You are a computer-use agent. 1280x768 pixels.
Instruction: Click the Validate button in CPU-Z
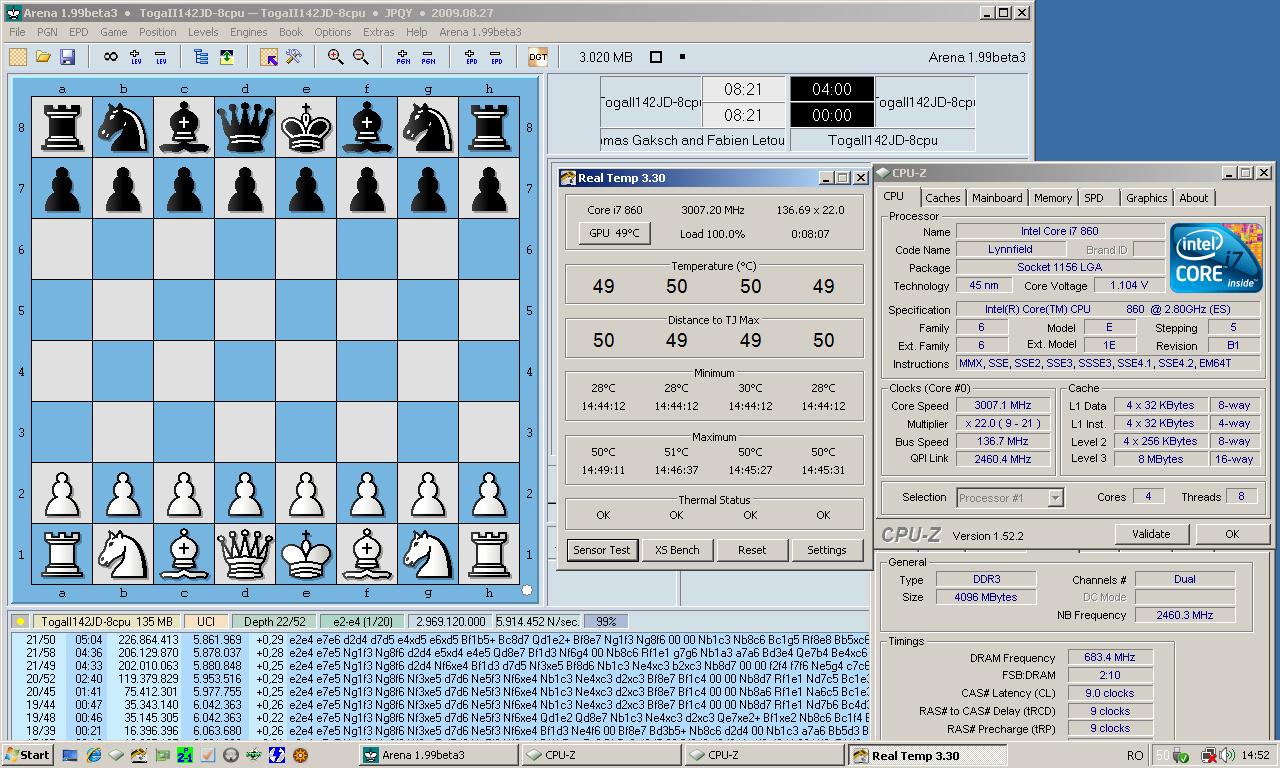pos(1151,534)
